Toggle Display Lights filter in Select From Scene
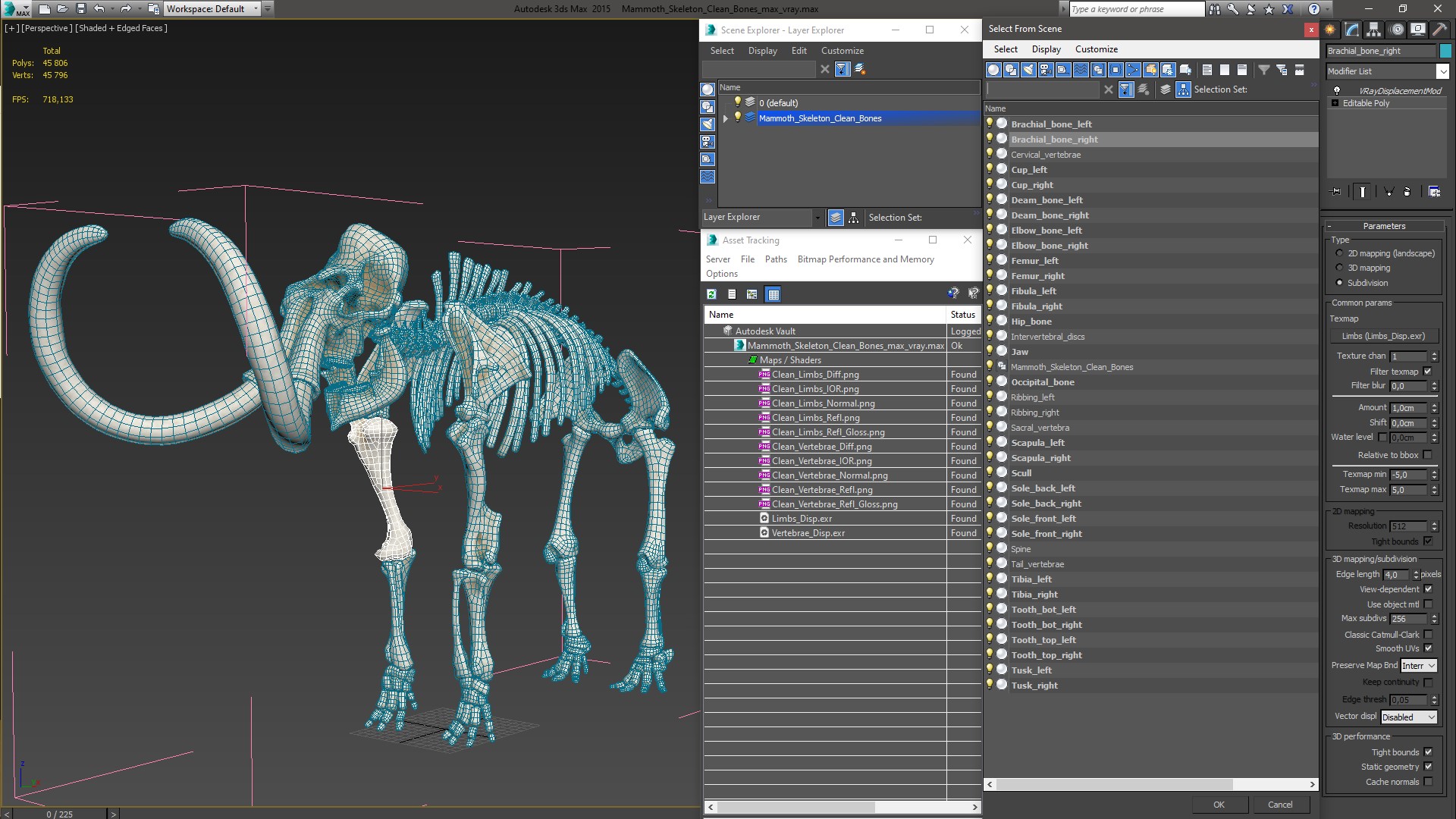 (x=1028, y=70)
